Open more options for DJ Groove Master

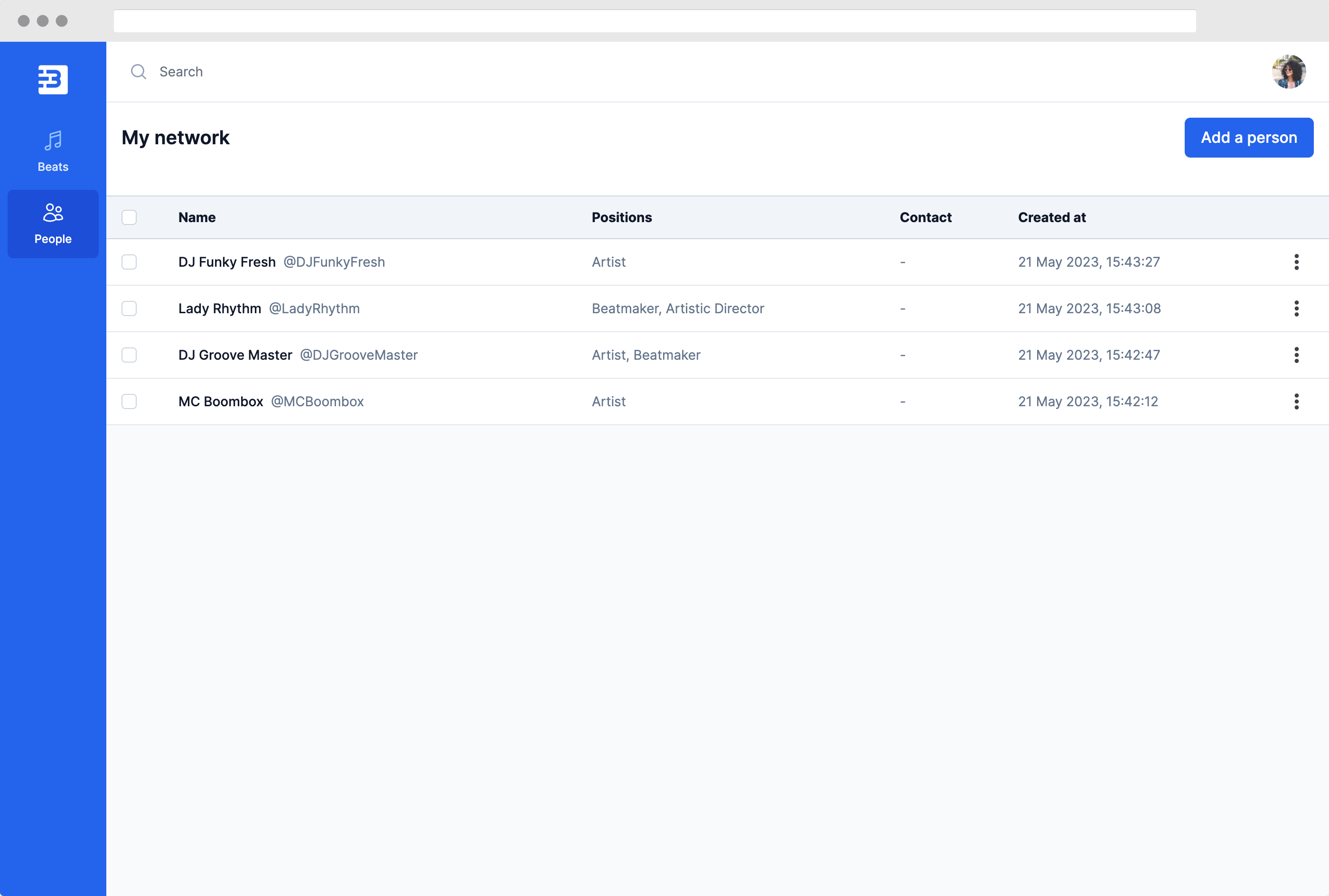(x=1296, y=355)
